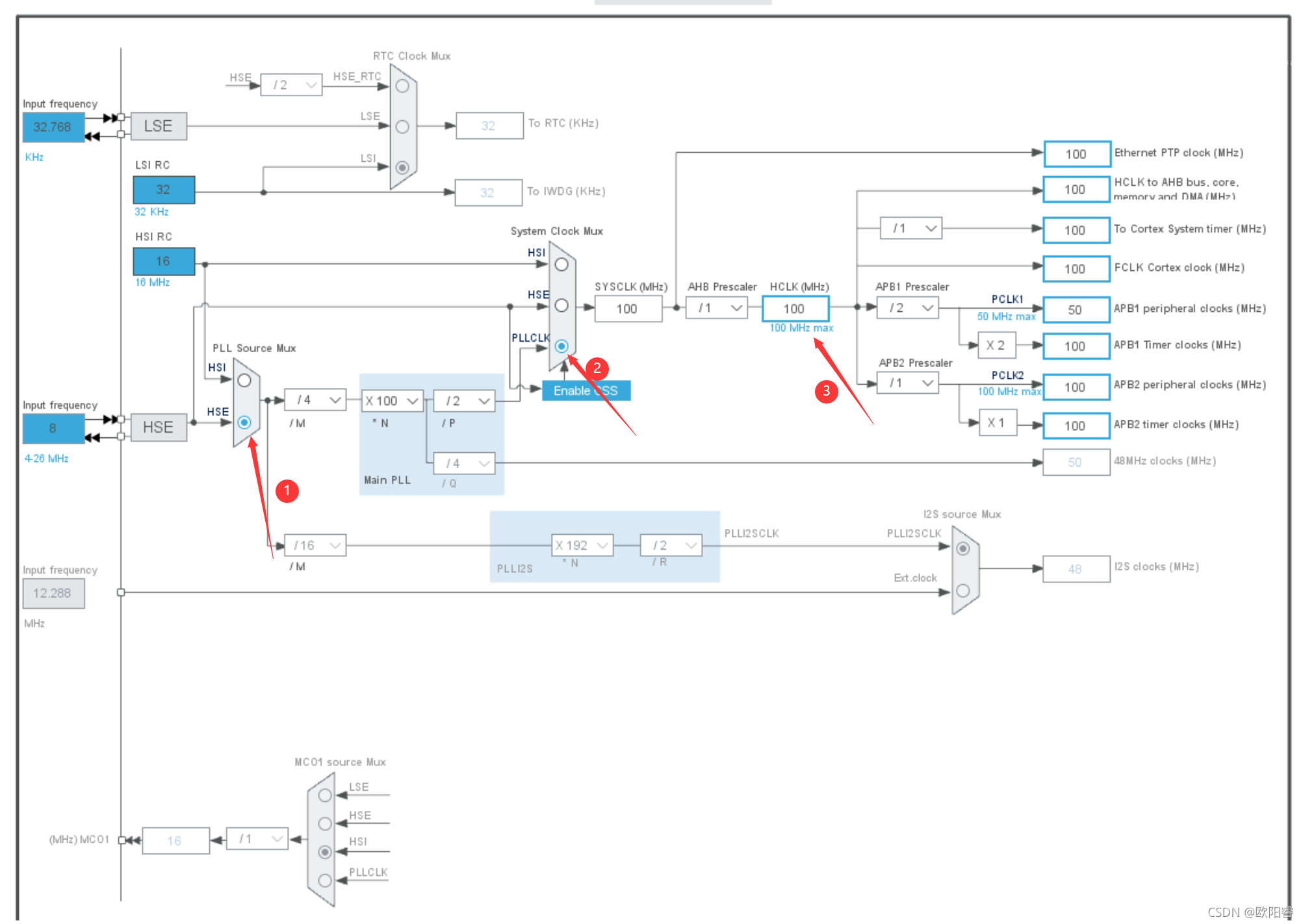Click APB2 peripheral clocks 100 value box
The height and width of the screenshot is (924, 1303).
[x=1076, y=387]
